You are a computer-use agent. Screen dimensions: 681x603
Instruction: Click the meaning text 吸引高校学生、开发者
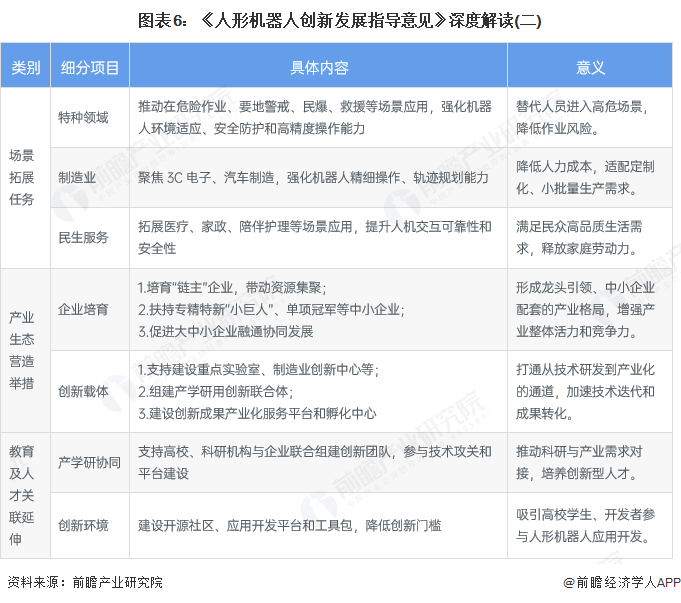585,525
